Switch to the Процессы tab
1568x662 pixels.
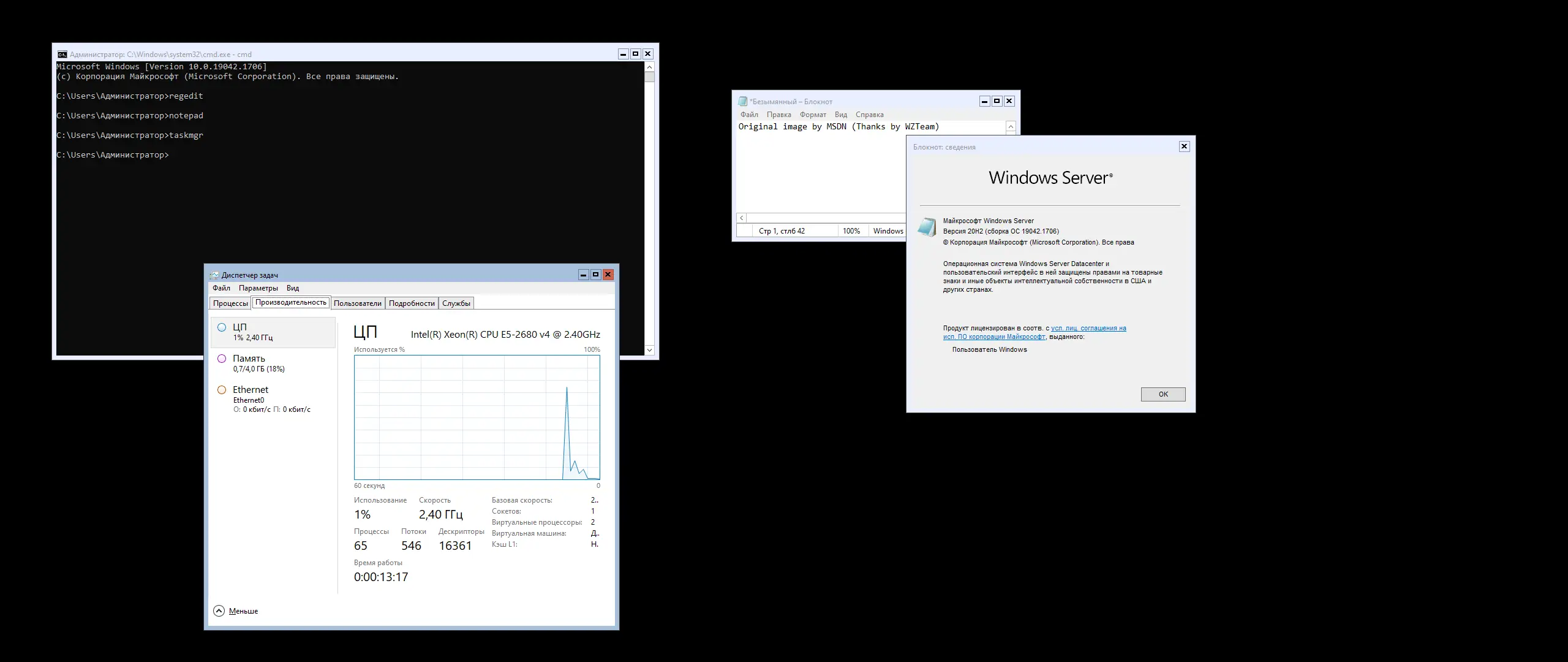tap(230, 303)
